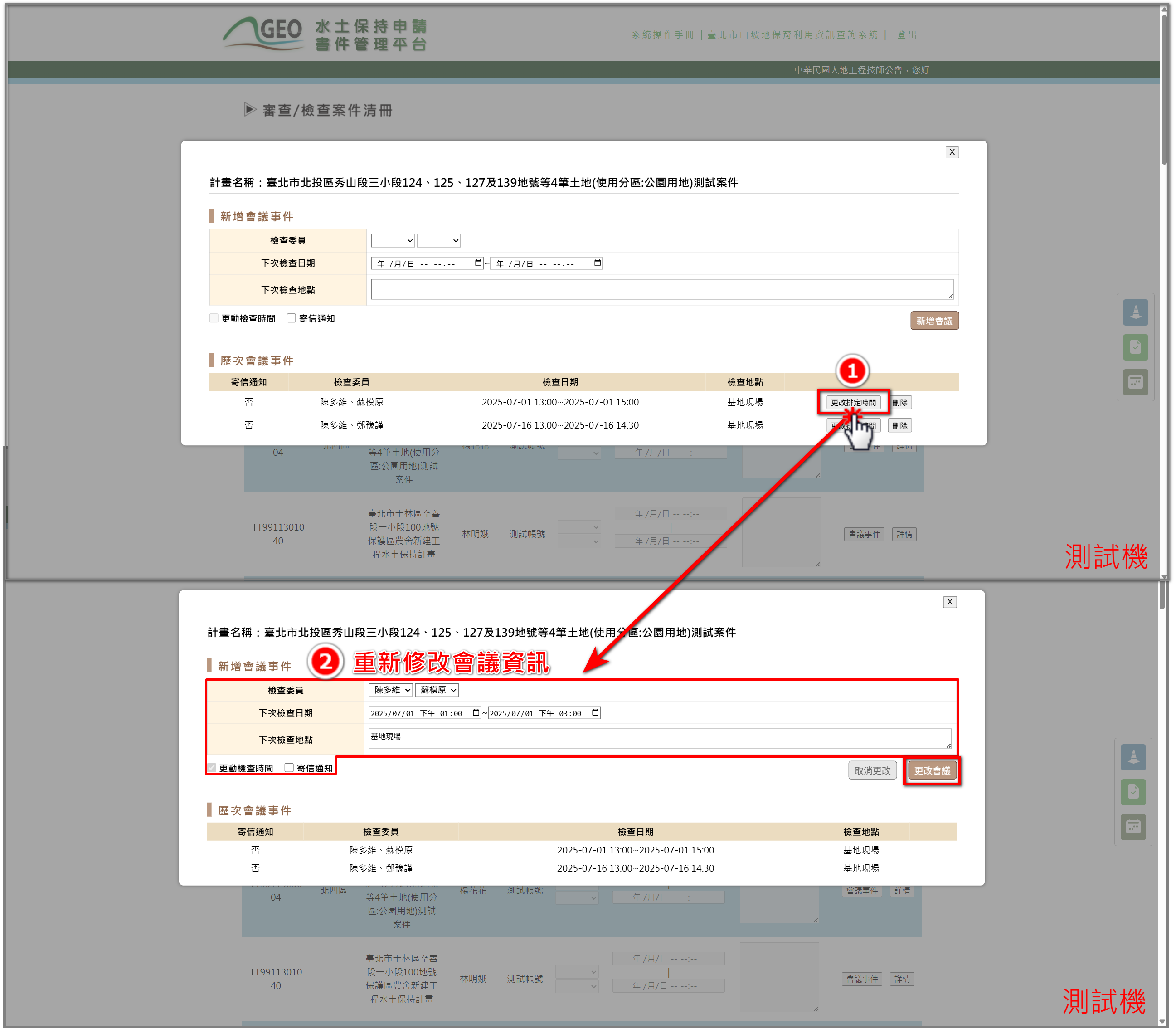Click the traffic cone icon in lower side panel
The height and width of the screenshot is (1033, 1176).
click(1132, 757)
